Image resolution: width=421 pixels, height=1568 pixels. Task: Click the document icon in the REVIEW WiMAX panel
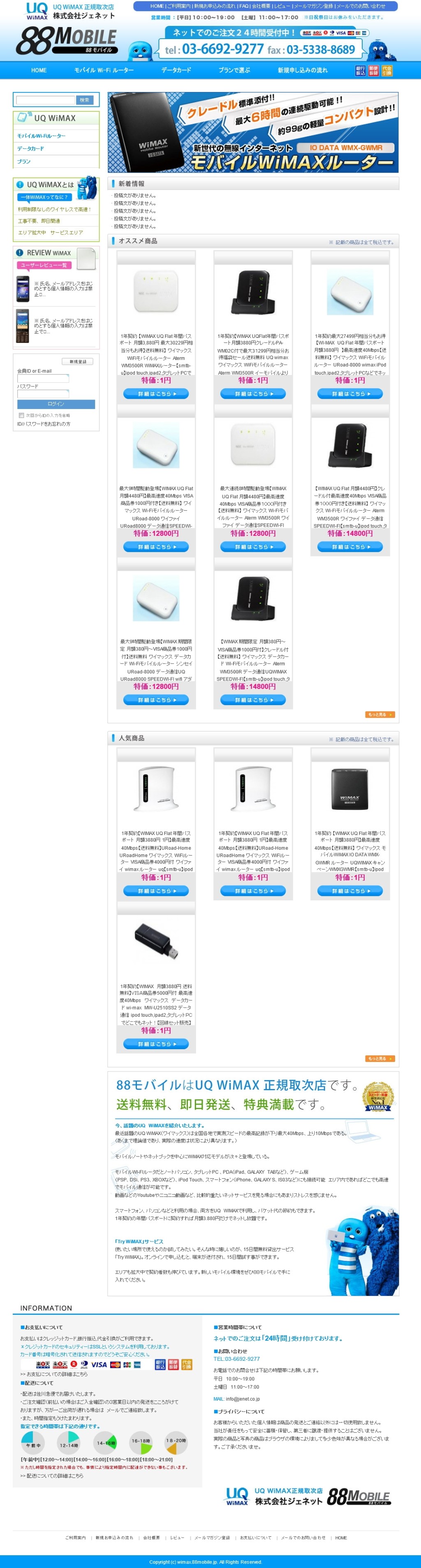(86, 258)
